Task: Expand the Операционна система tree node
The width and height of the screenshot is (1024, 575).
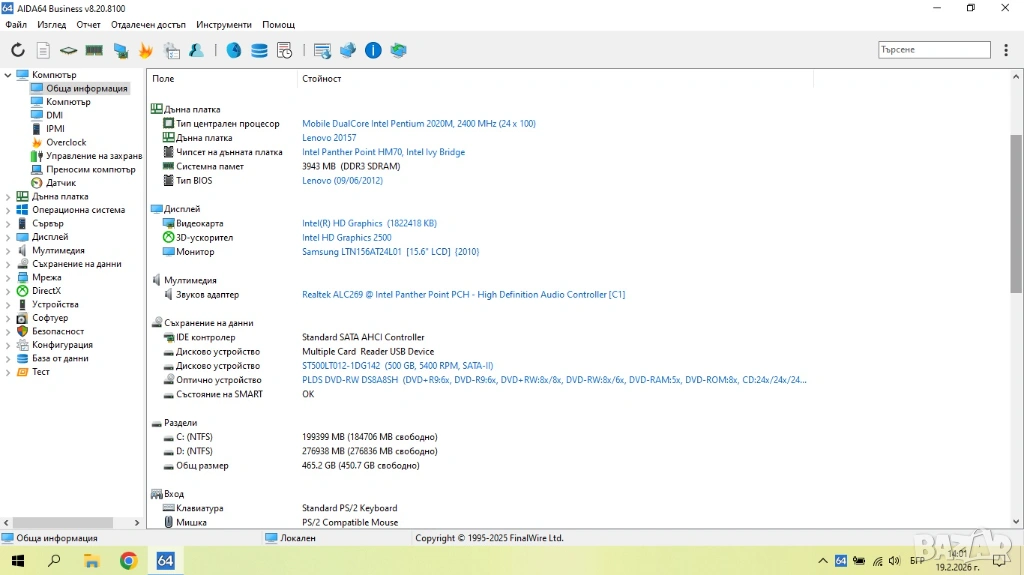Action: coord(8,210)
